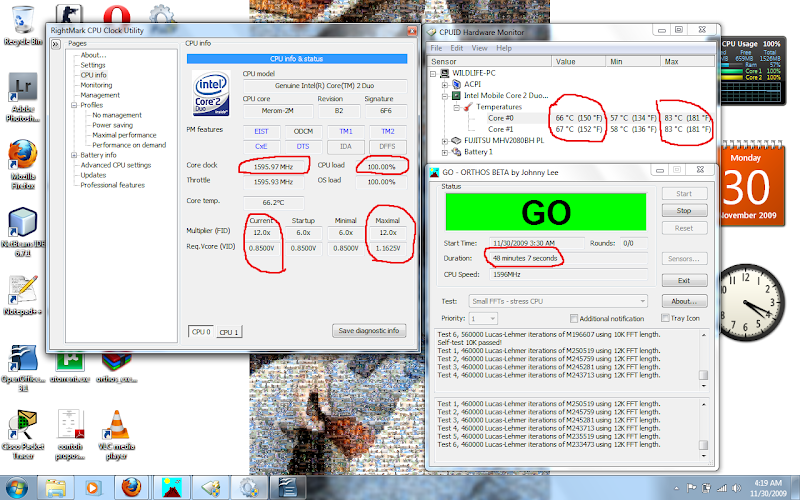Open the Help menu in Hardware Monitor
Image resolution: width=800 pixels, height=500 pixels.
504,48
